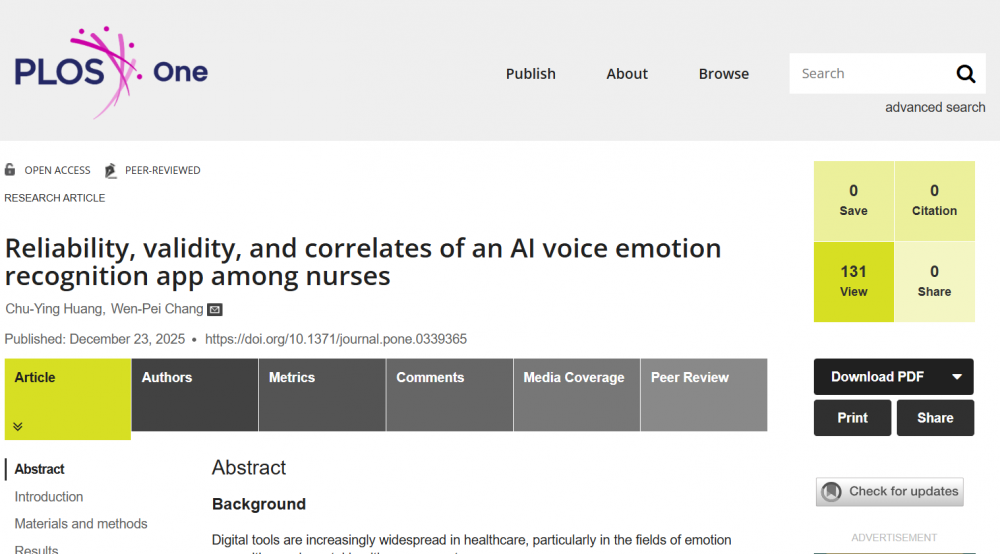1000x554 pixels.
Task: Open the Publish menu
Action: click(530, 74)
